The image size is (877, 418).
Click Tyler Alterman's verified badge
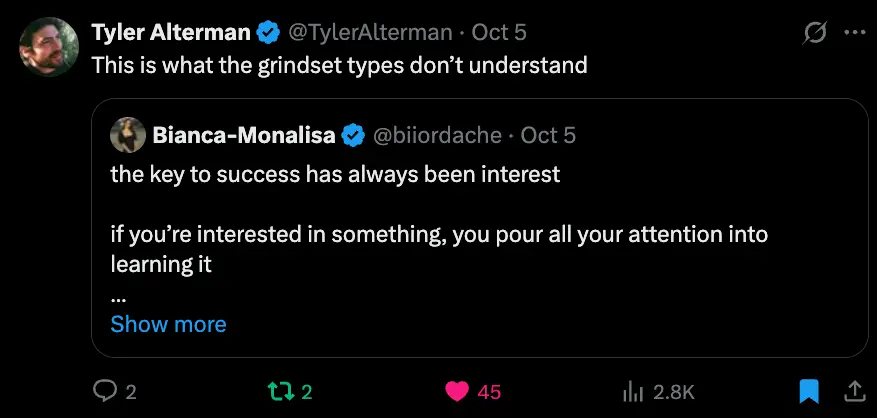(268, 33)
